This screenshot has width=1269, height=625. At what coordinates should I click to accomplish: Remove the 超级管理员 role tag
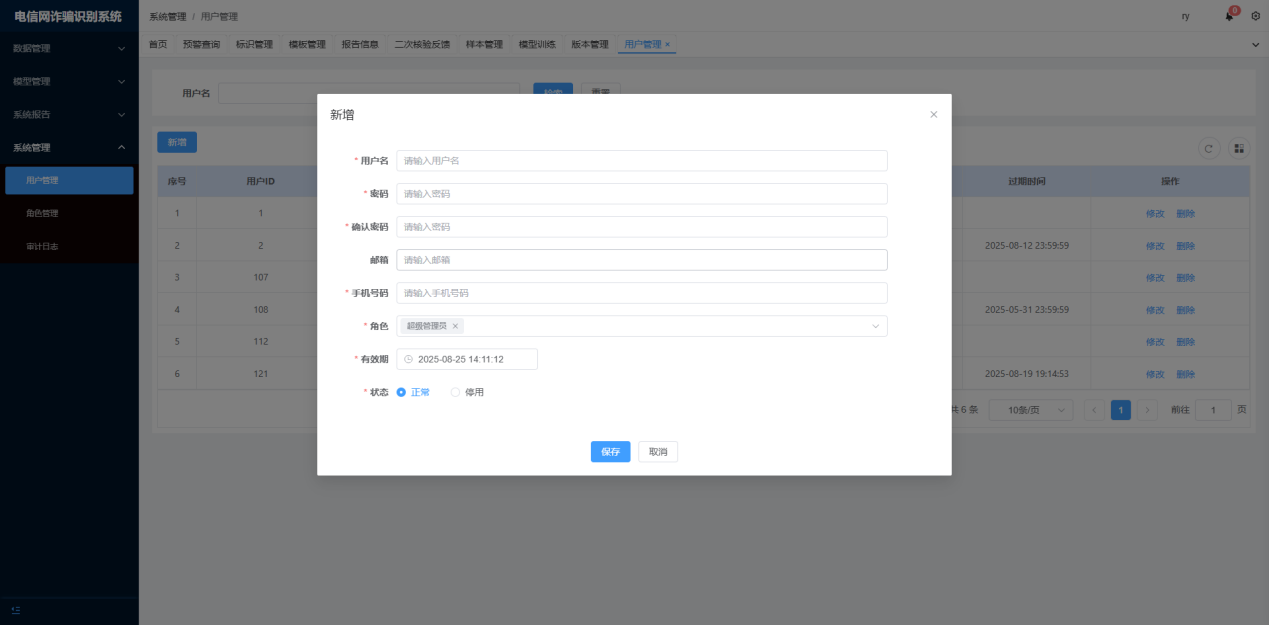click(x=455, y=326)
